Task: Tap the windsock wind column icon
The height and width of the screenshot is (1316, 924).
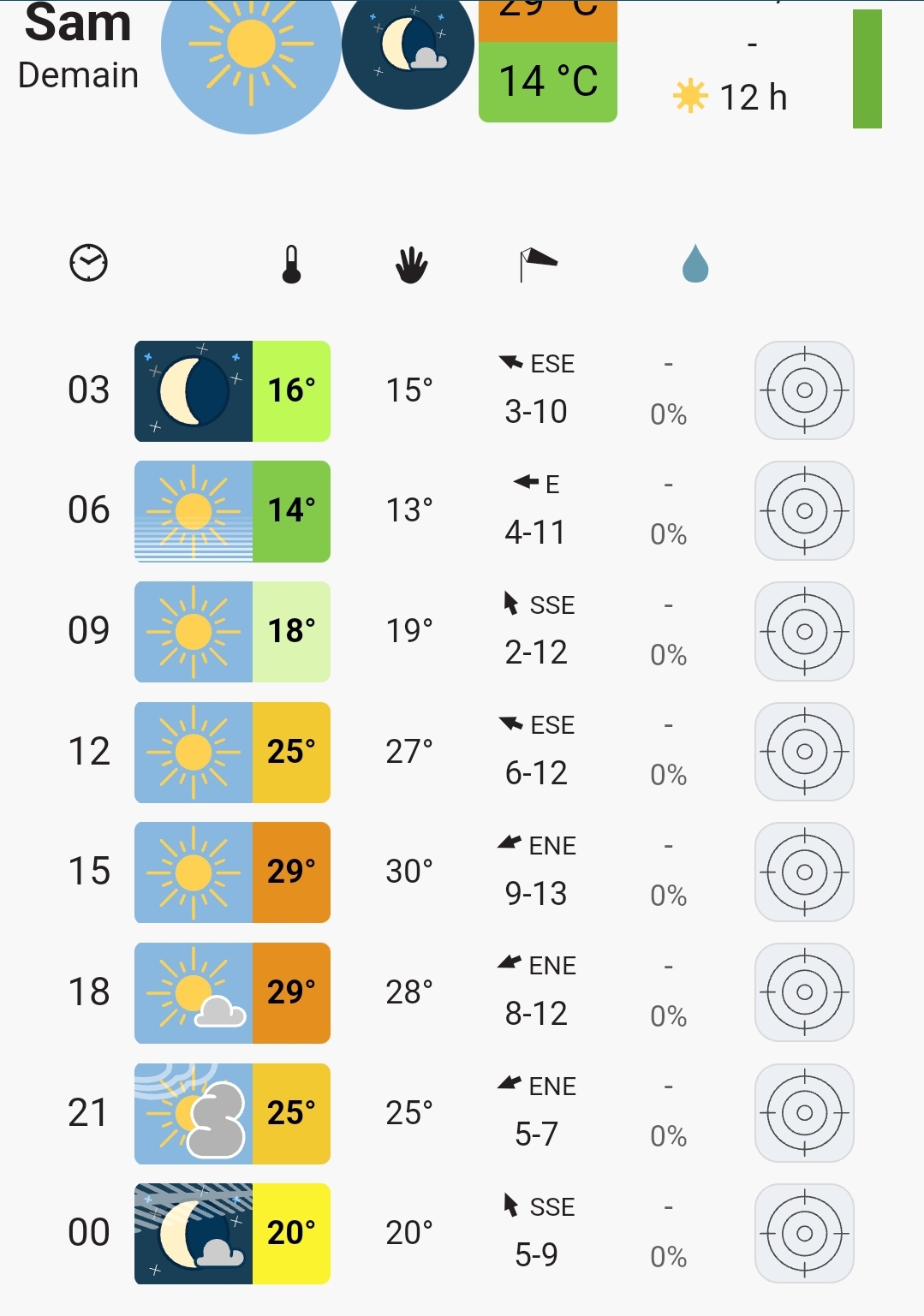Action: tap(538, 265)
